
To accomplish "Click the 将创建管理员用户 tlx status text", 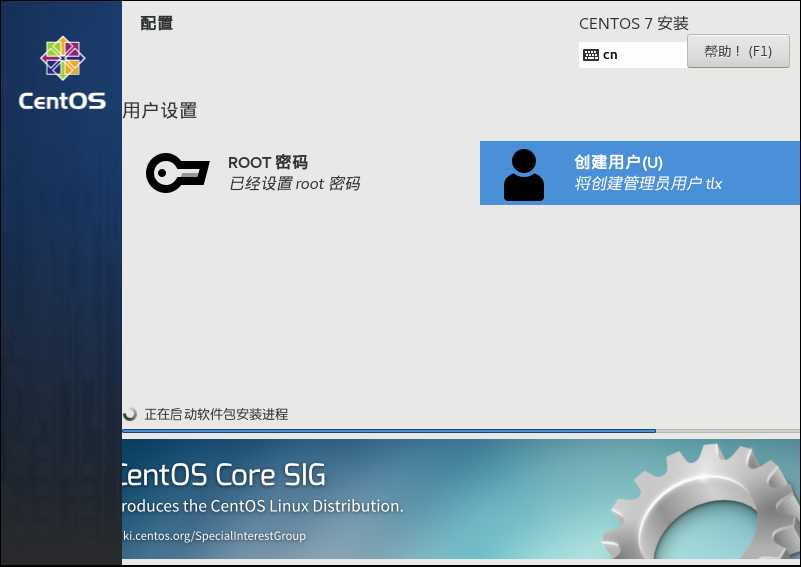I will [x=647, y=184].
